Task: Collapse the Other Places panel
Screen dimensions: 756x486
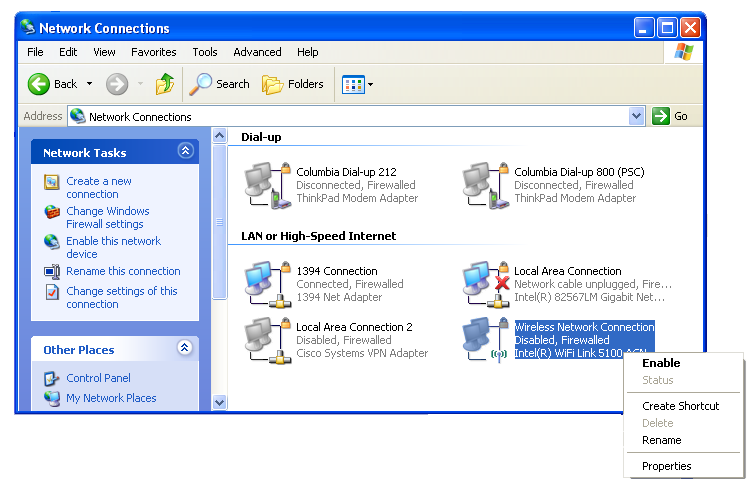Action: coord(184,349)
